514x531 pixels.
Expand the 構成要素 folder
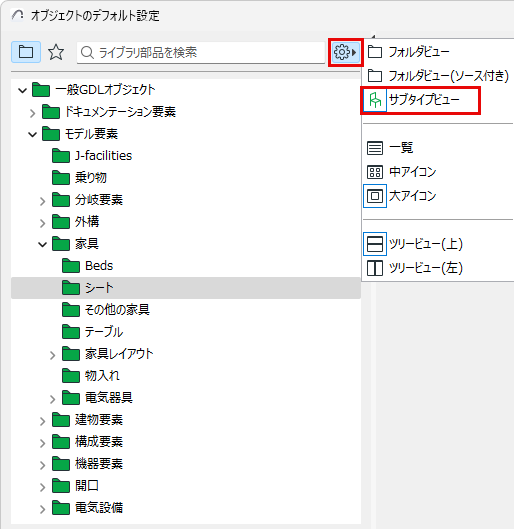[42, 443]
